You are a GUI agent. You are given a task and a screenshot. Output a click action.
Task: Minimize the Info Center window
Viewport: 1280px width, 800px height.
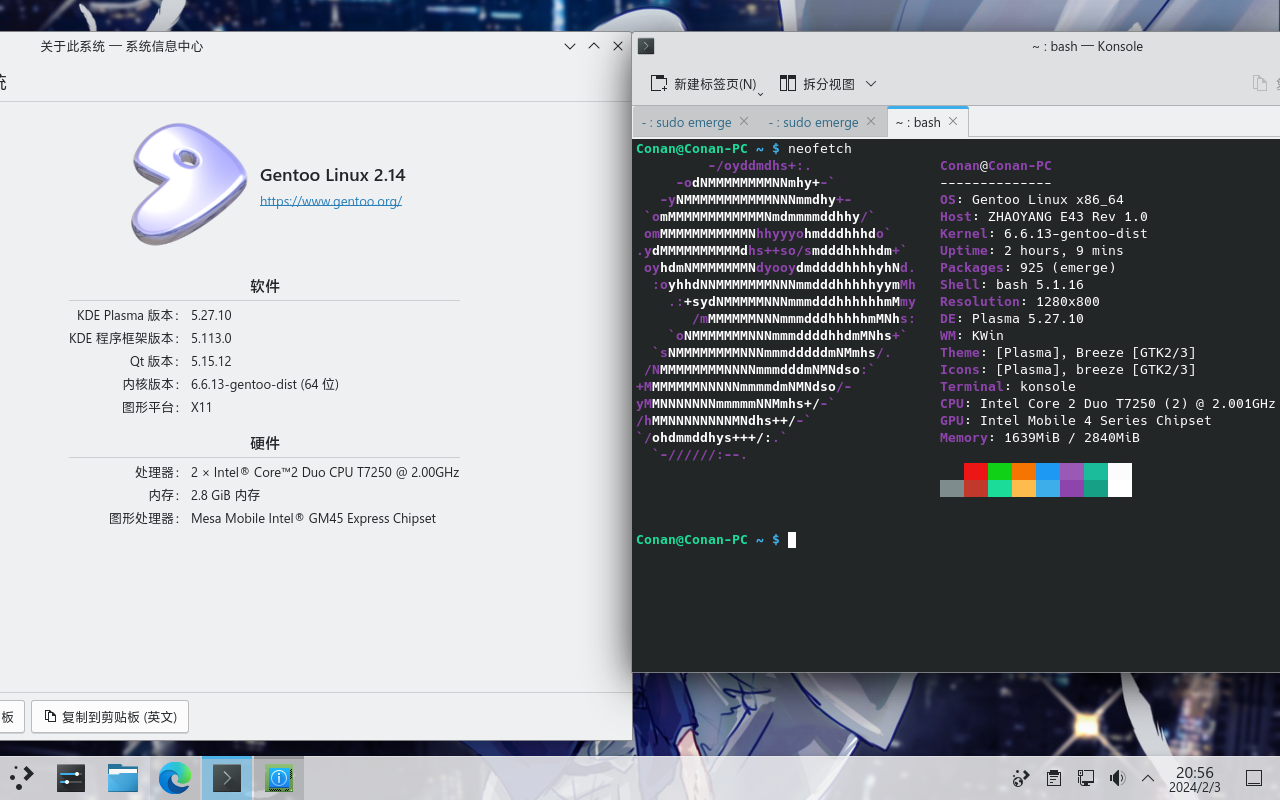[570, 46]
